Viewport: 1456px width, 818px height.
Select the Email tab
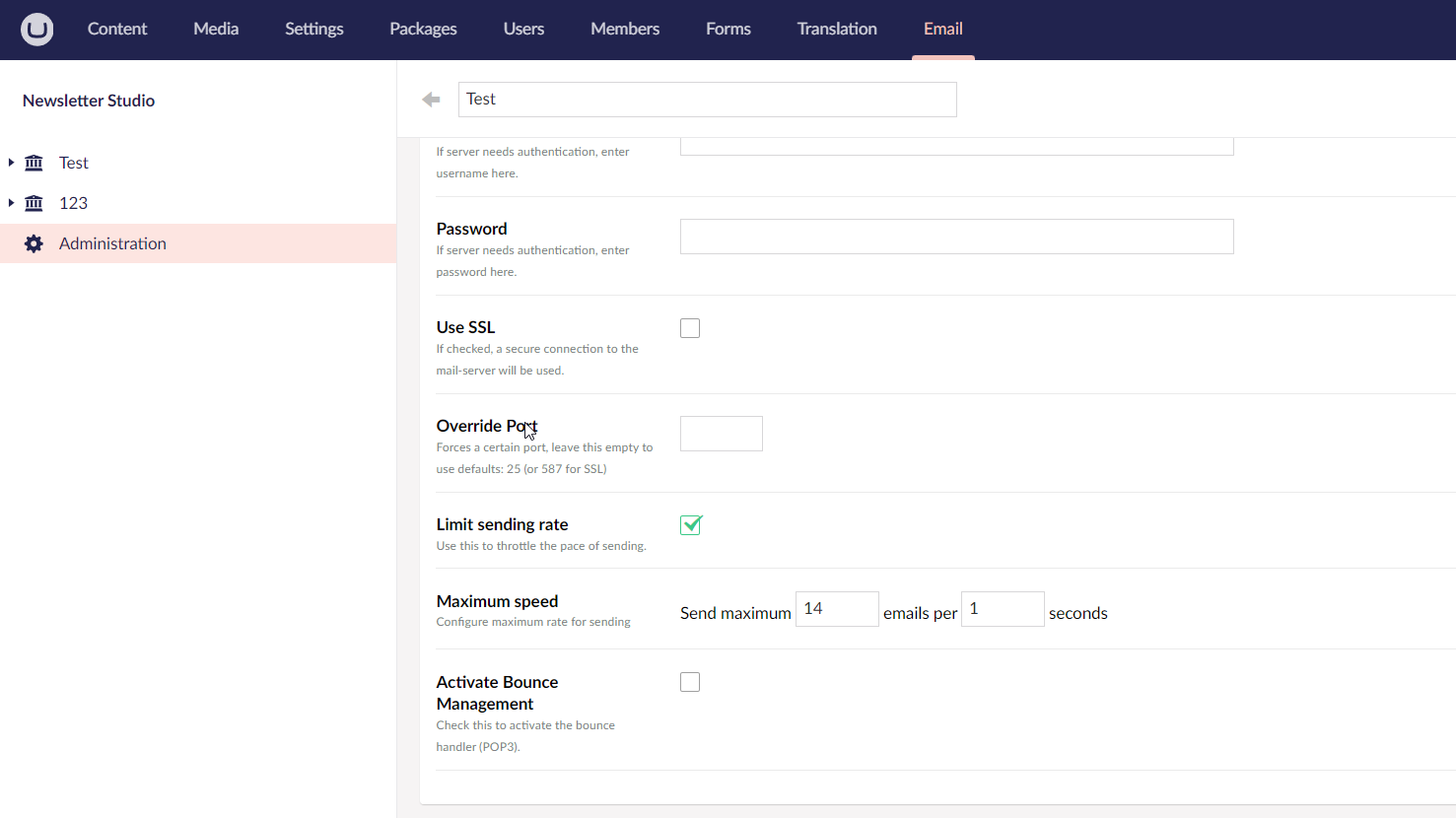coord(942,29)
